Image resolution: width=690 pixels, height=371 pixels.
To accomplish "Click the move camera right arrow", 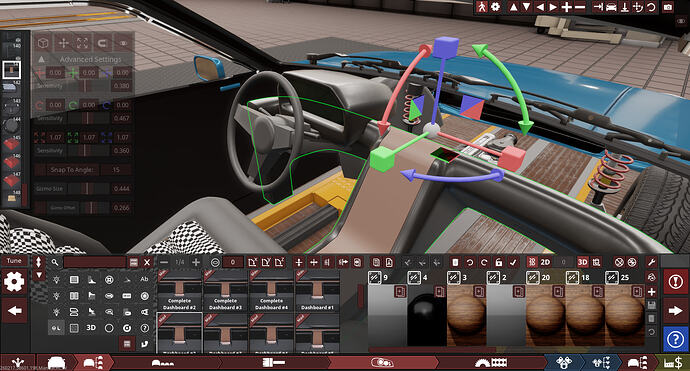I will 553,7.
